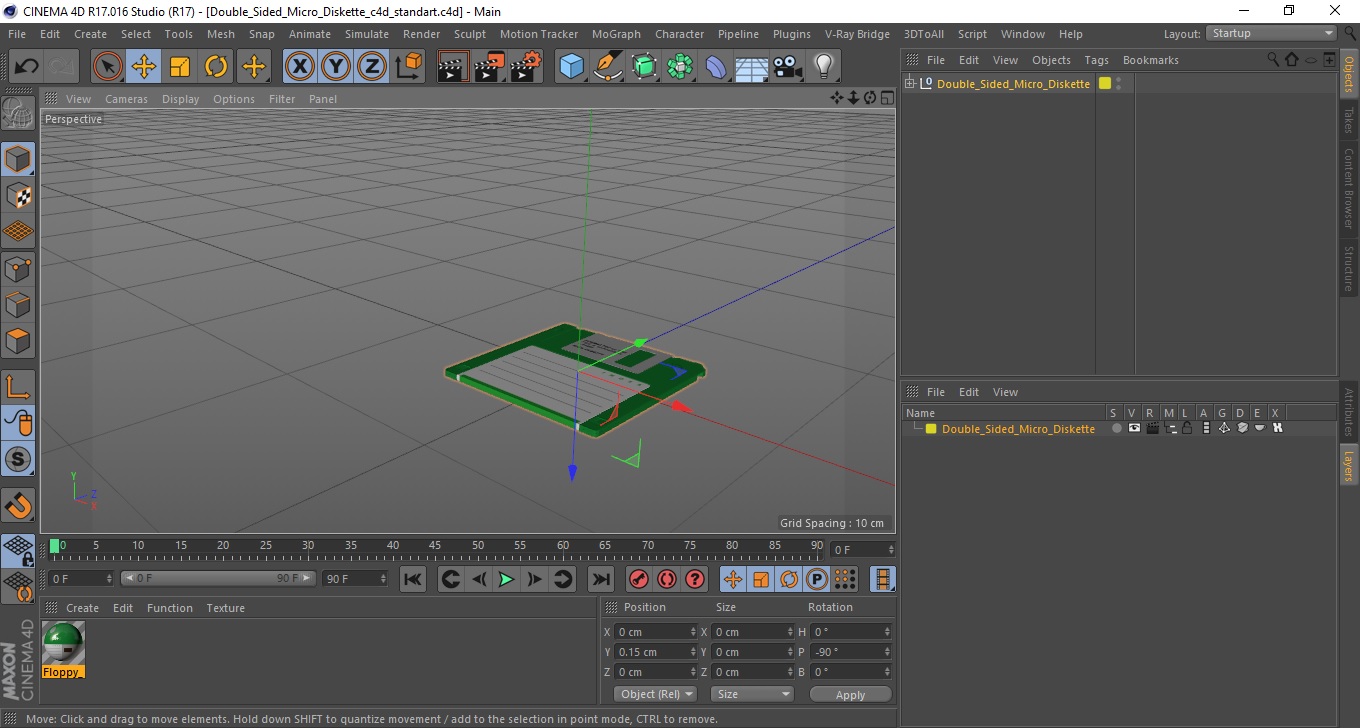Click stepper of end frame 90 F

pos(383,579)
